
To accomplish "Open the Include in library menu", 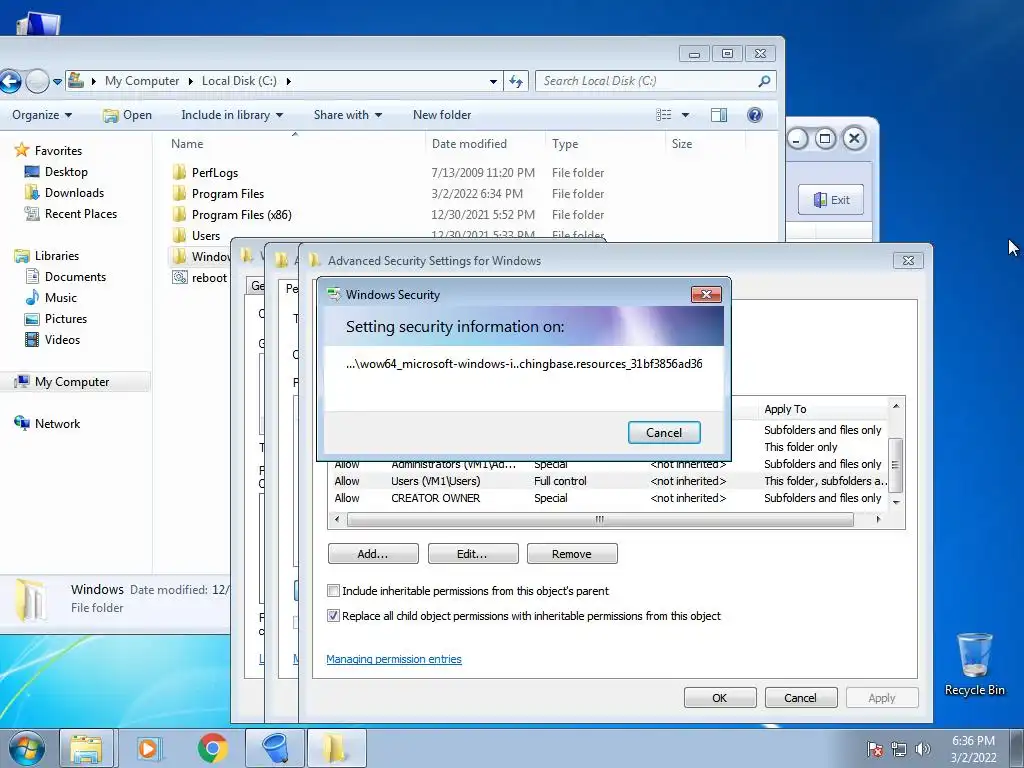I will [232, 115].
